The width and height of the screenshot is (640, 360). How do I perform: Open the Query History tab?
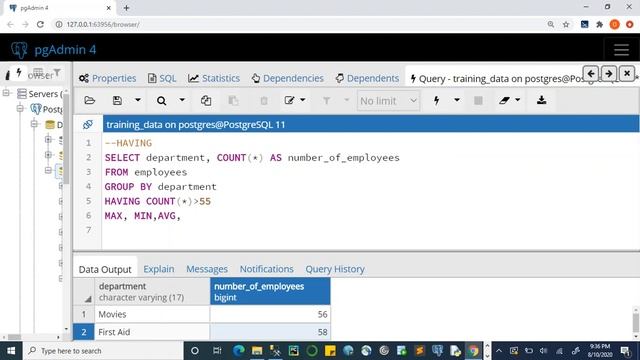tap(335, 269)
